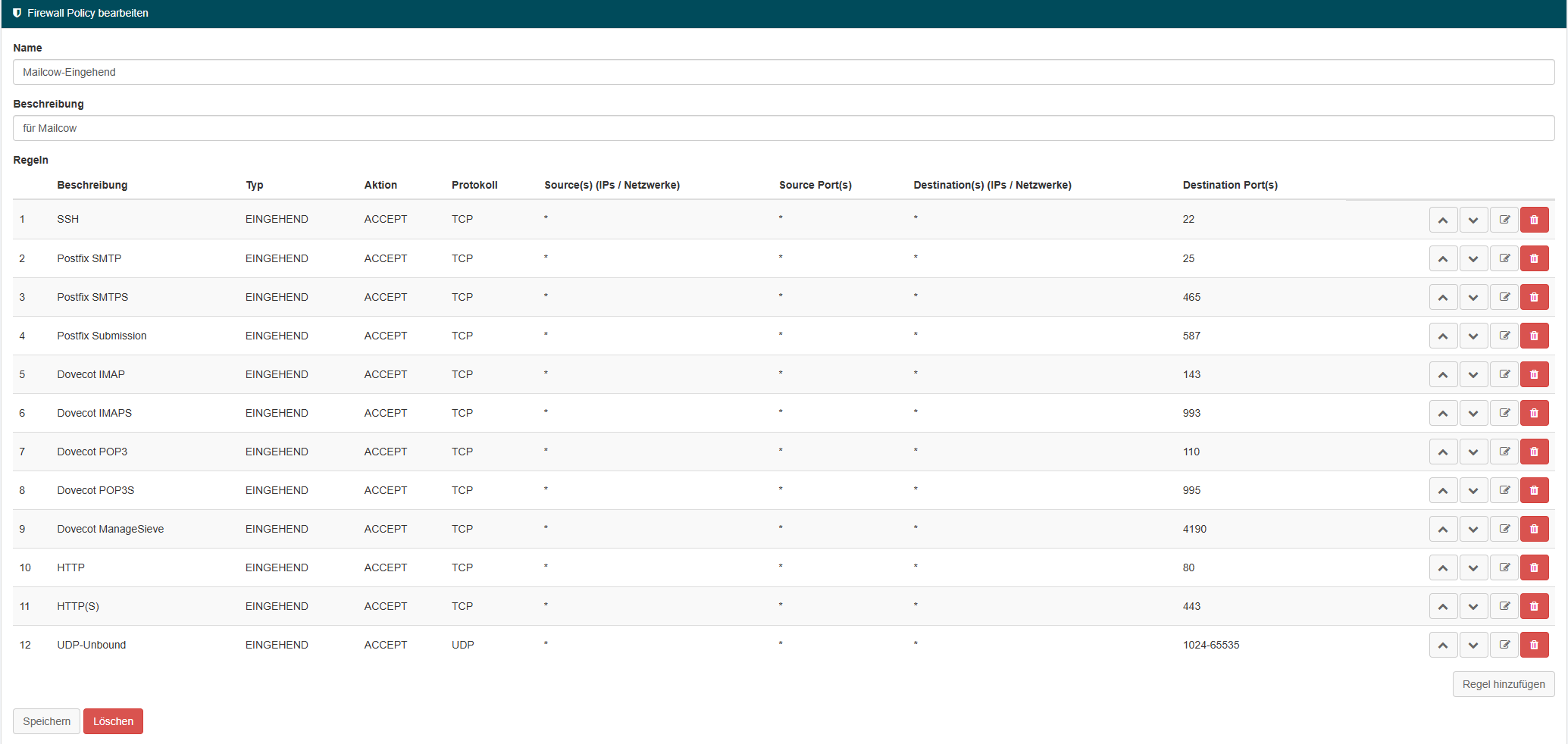Delete the HTTP rule on port 80
The image size is (1568, 744).
pos(1534,567)
